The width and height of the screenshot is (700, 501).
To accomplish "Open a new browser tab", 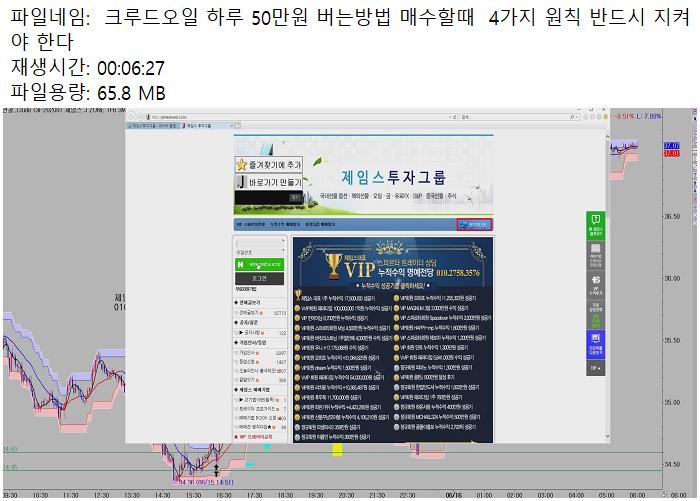I will click(238, 125).
